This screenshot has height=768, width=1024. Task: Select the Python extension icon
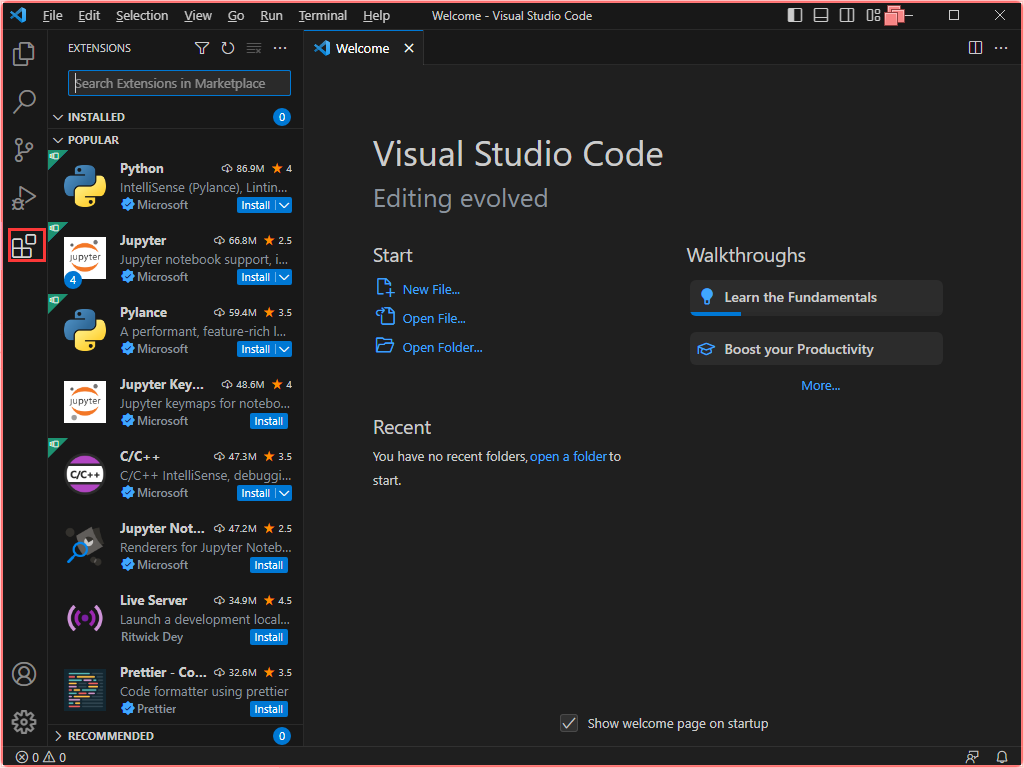point(85,186)
